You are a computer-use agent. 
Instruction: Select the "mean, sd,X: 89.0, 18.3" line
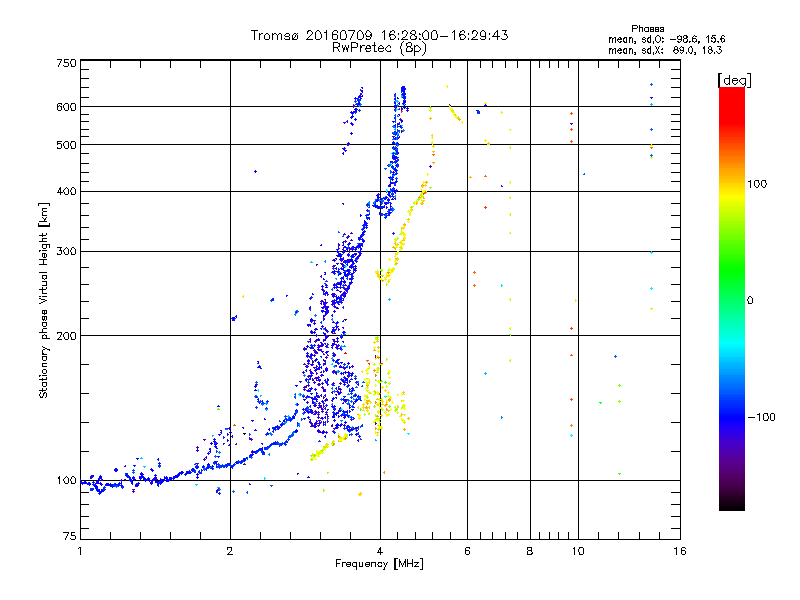tap(665, 50)
